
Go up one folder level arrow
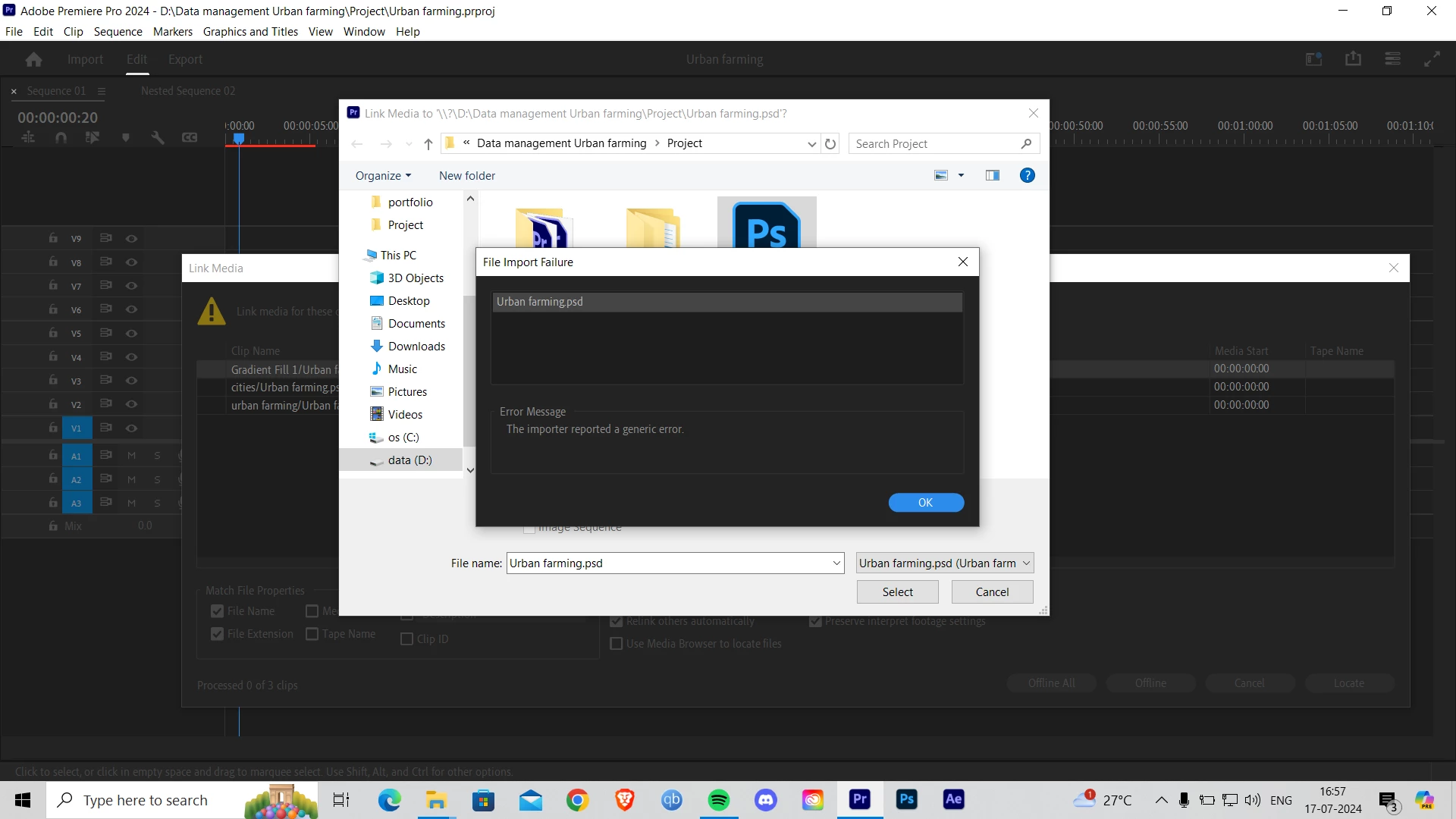click(x=428, y=143)
